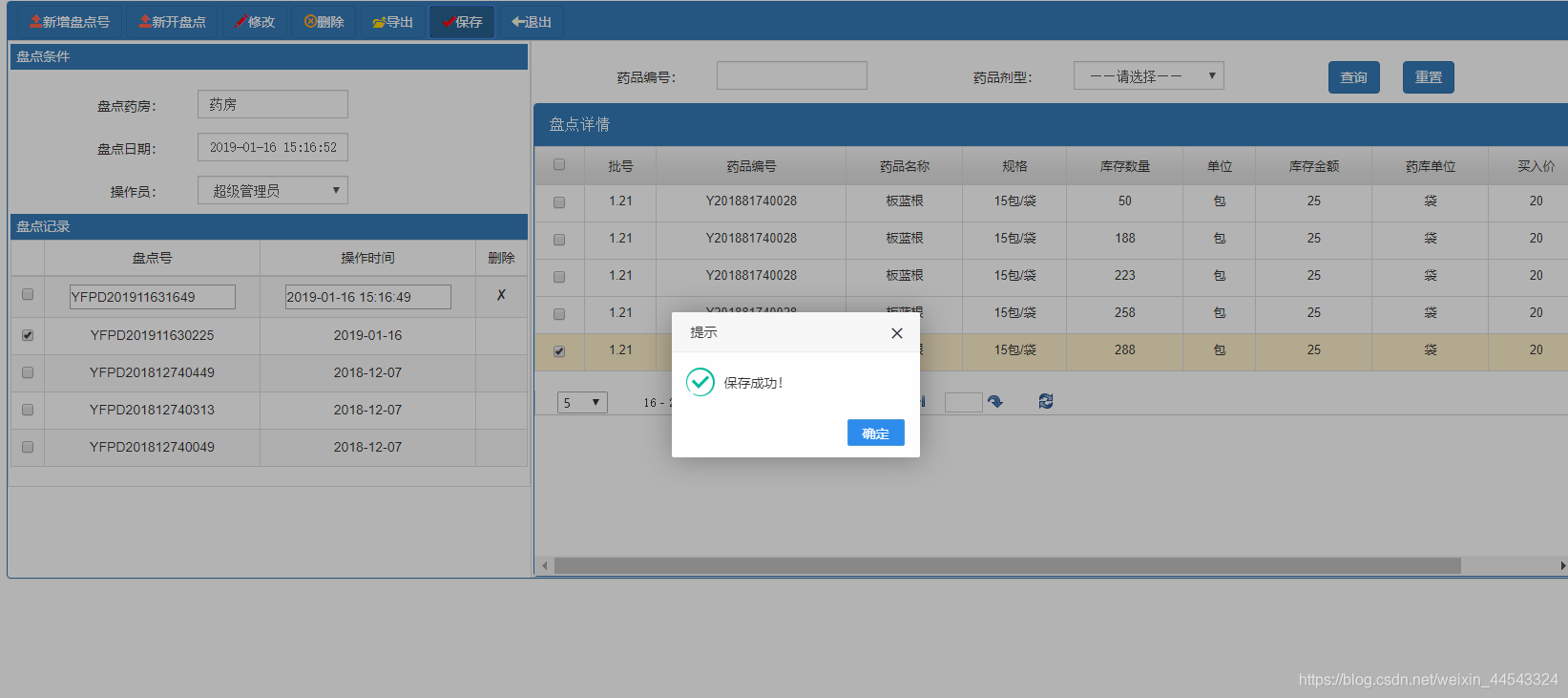Click the 药品编号 column header
This screenshot has height=698, width=1568.
[x=751, y=166]
